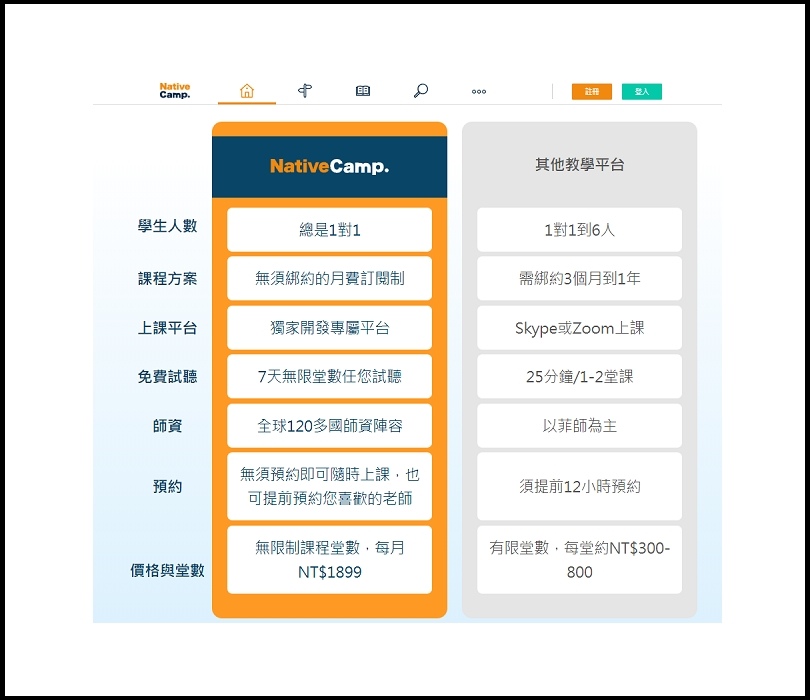Select the 無須預約即可隨時上課 cell

pos(330,486)
